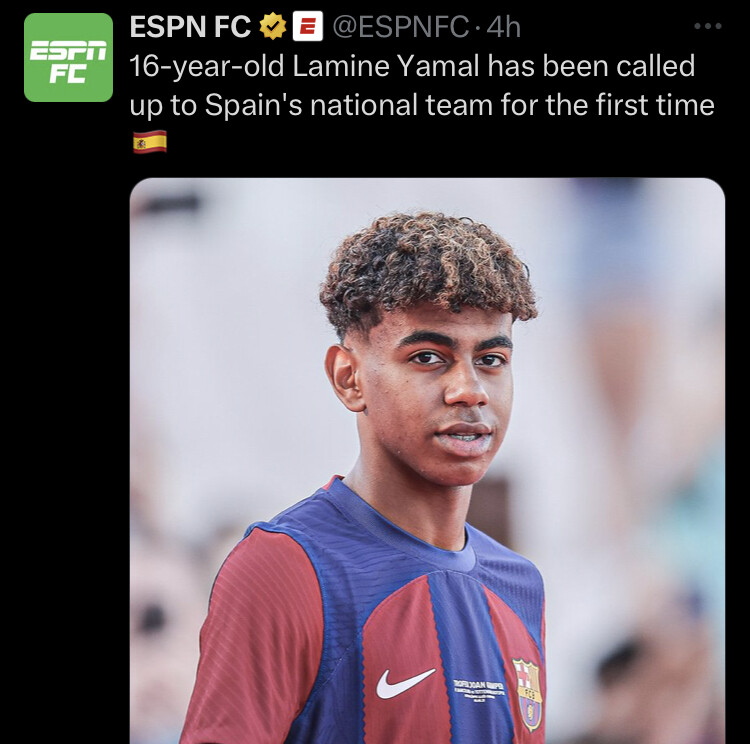Open the three-dot more options menu
Viewport: 750px width, 744px height.
(708, 26)
